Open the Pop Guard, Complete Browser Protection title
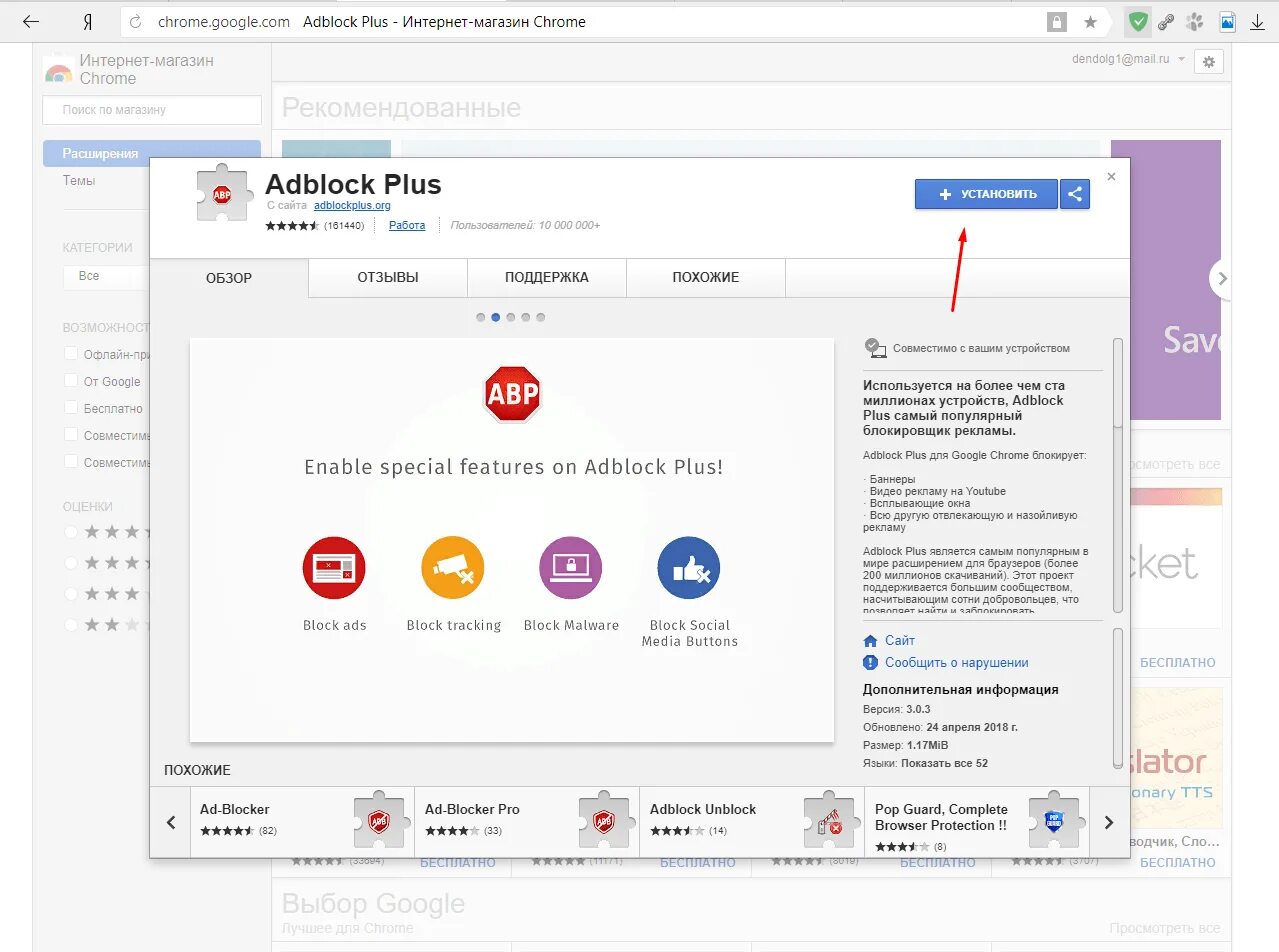This screenshot has width=1279, height=952. click(x=941, y=817)
